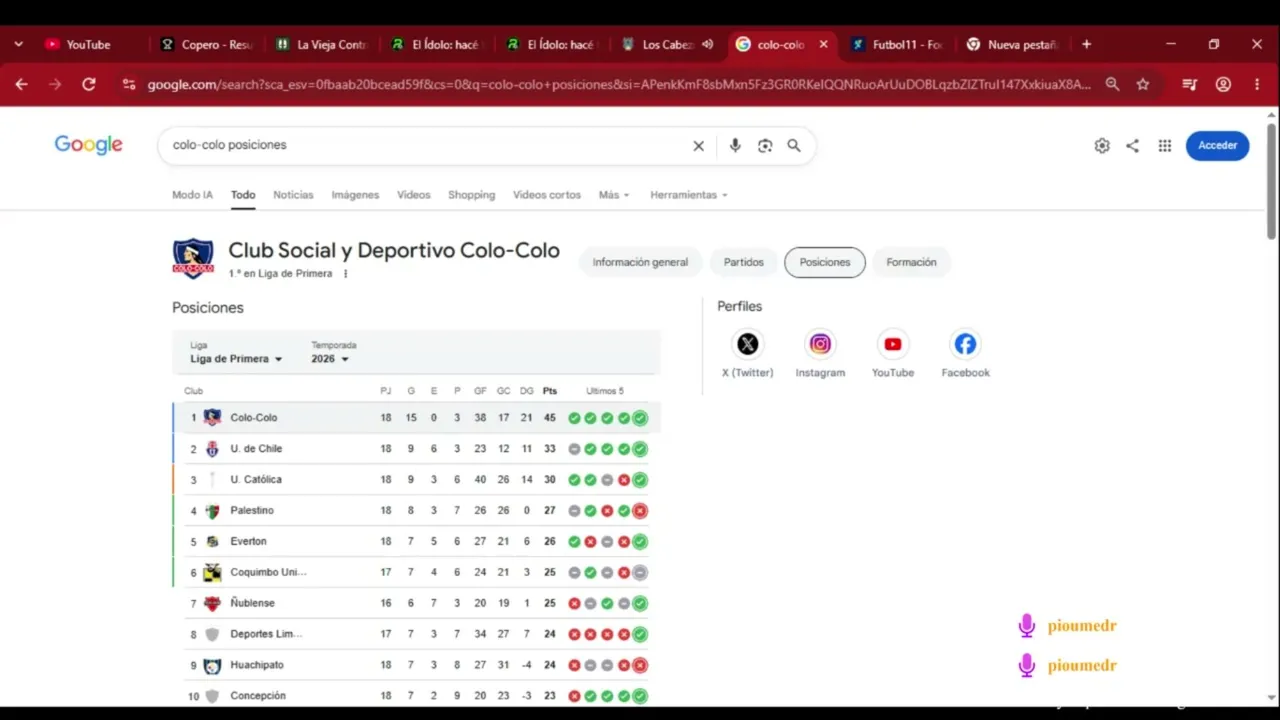Open Colo-Colo Instagram profile
Screen dimensions: 1280x720
[x=820, y=354]
